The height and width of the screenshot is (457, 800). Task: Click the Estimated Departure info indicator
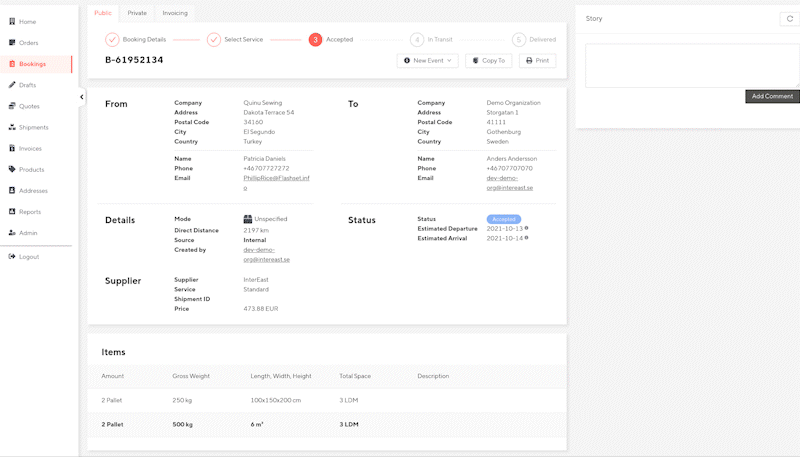(x=526, y=229)
